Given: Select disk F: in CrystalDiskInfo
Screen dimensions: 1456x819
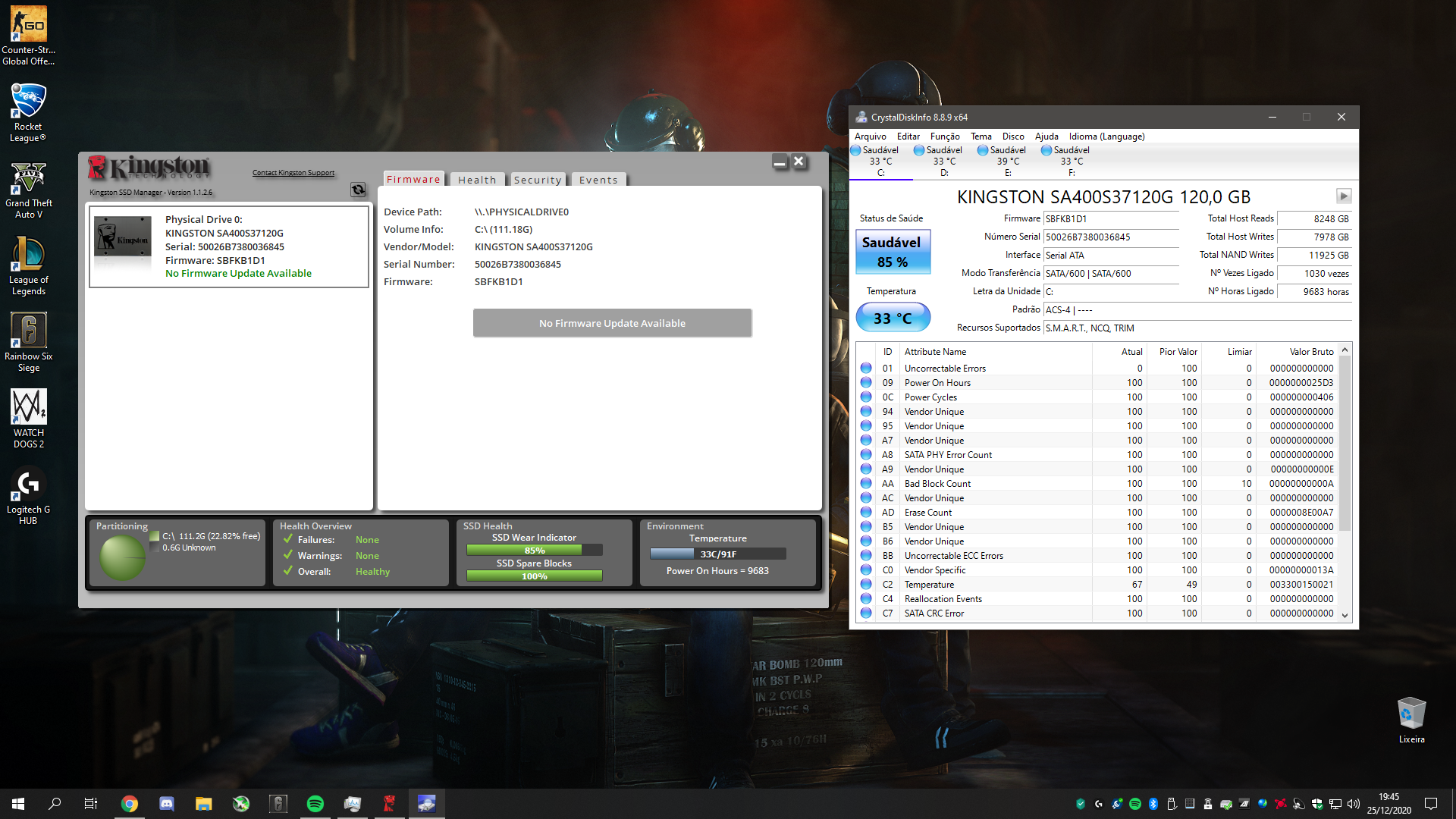Looking at the screenshot, I should (x=1072, y=162).
